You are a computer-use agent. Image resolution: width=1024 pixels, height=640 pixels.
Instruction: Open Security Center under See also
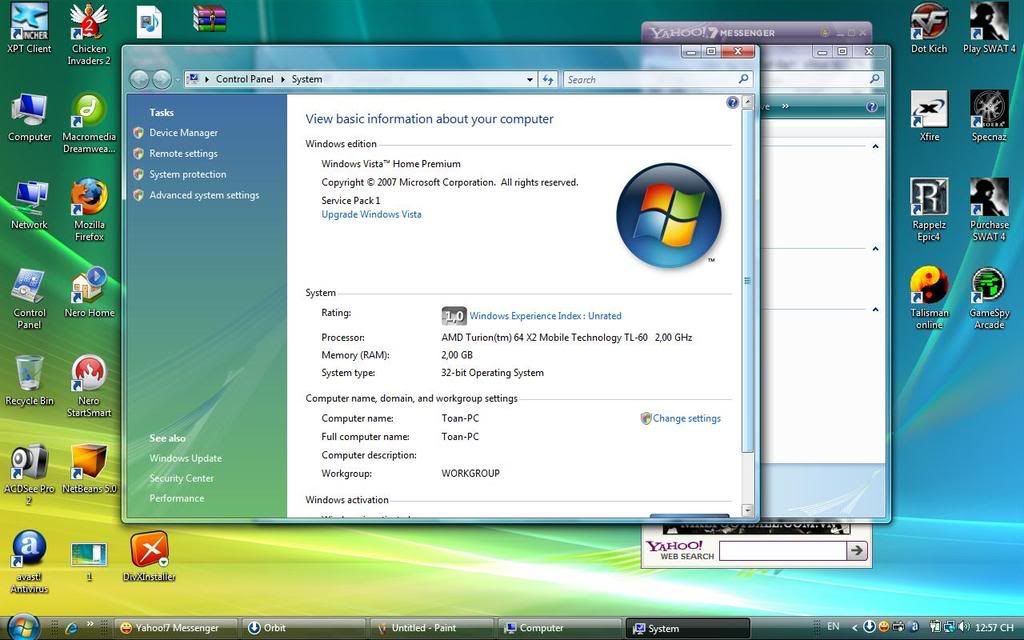pyautogui.click(x=182, y=478)
